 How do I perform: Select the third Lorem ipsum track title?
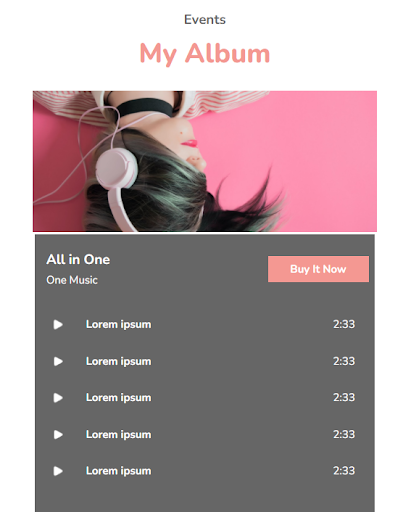coord(118,398)
